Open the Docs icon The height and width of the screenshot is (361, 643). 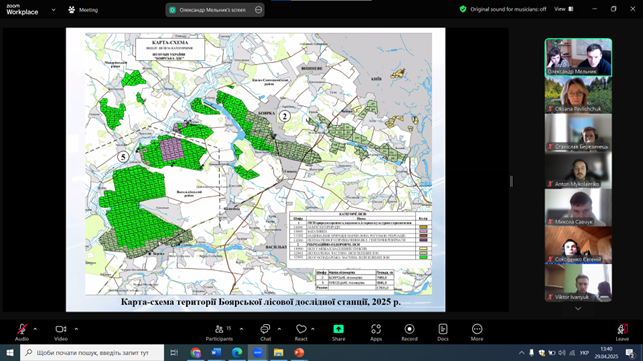pyautogui.click(x=443, y=332)
